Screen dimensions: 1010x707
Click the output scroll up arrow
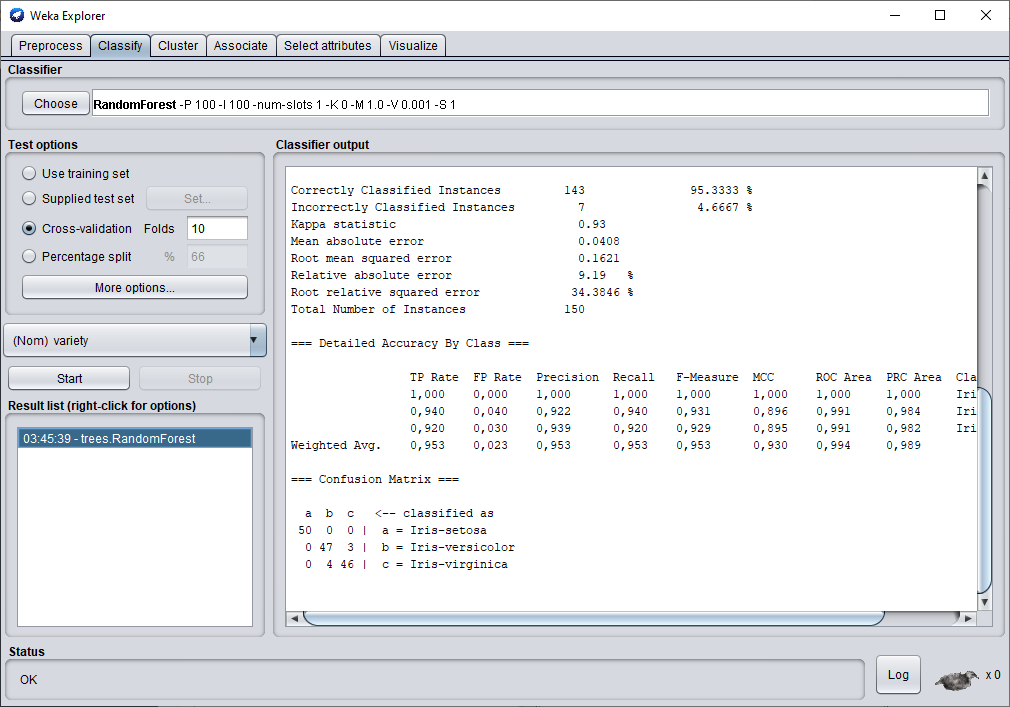coord(984,177)
